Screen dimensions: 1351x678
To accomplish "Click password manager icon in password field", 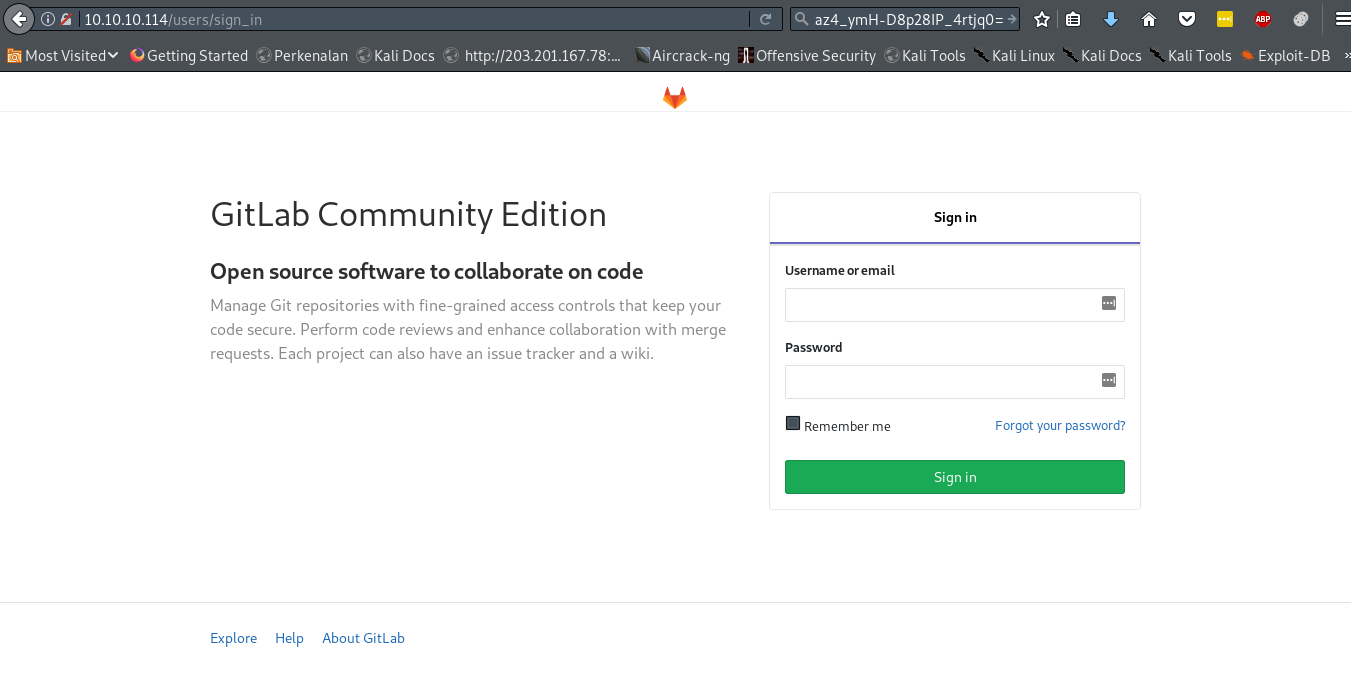I will pos(1109,380).
